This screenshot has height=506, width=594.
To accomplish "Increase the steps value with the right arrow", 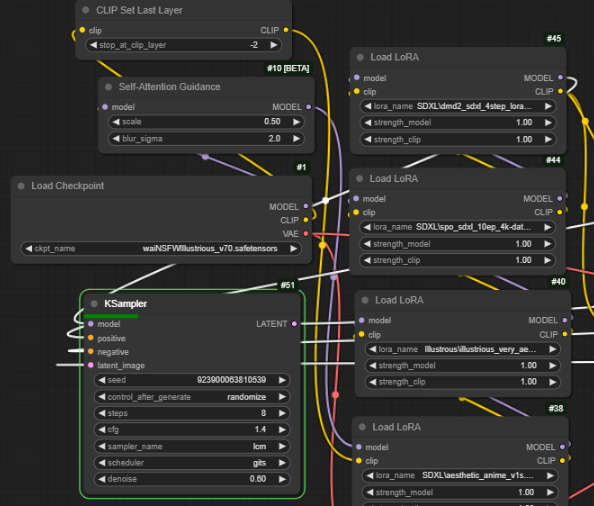I will pyautogui.click(x=282, y=413).
